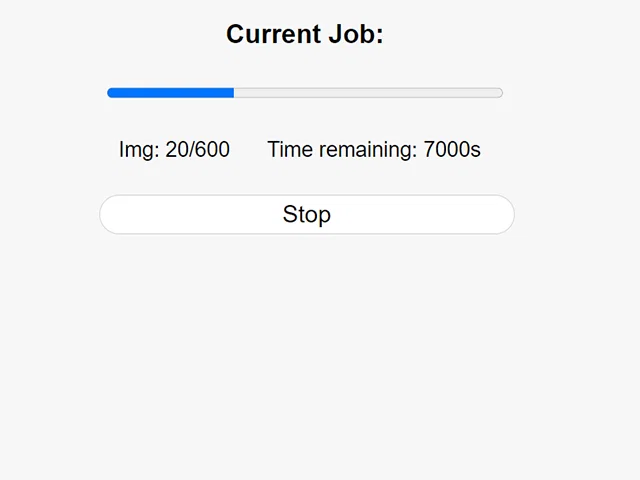Click the word "Job:" in the heading
640x480 pixels.
pos(355,34)
